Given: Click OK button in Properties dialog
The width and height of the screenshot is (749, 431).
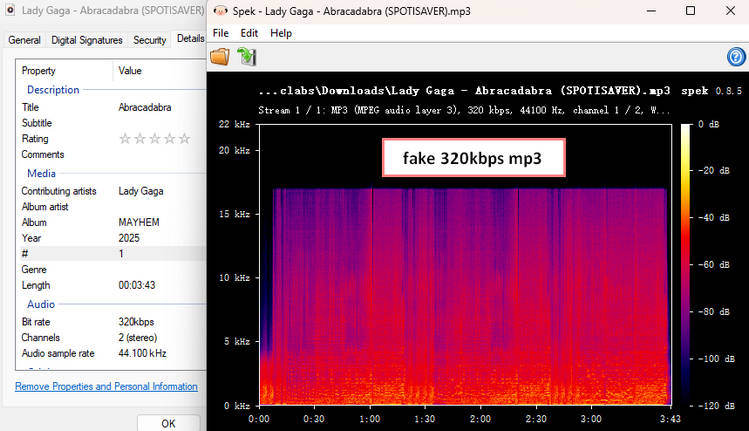Looking at the screenshot, I should click(168, 423).
